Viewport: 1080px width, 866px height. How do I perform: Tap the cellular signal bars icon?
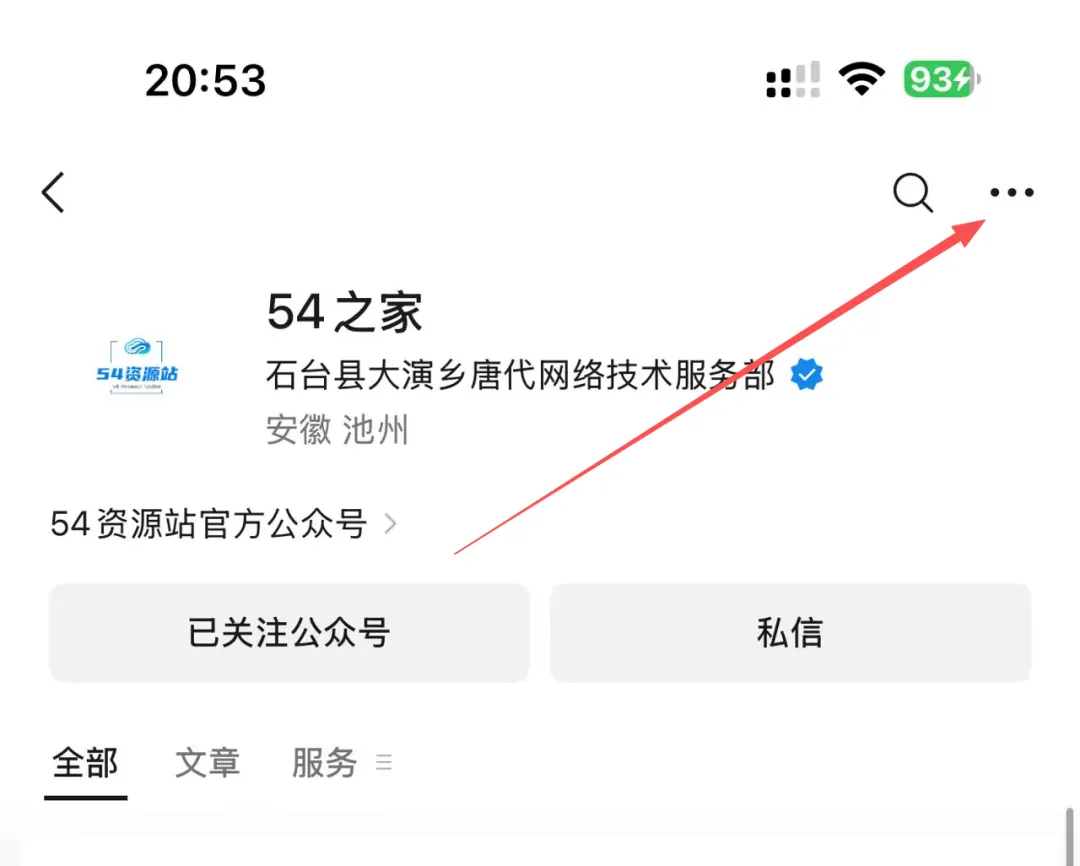tap(793, 80)
